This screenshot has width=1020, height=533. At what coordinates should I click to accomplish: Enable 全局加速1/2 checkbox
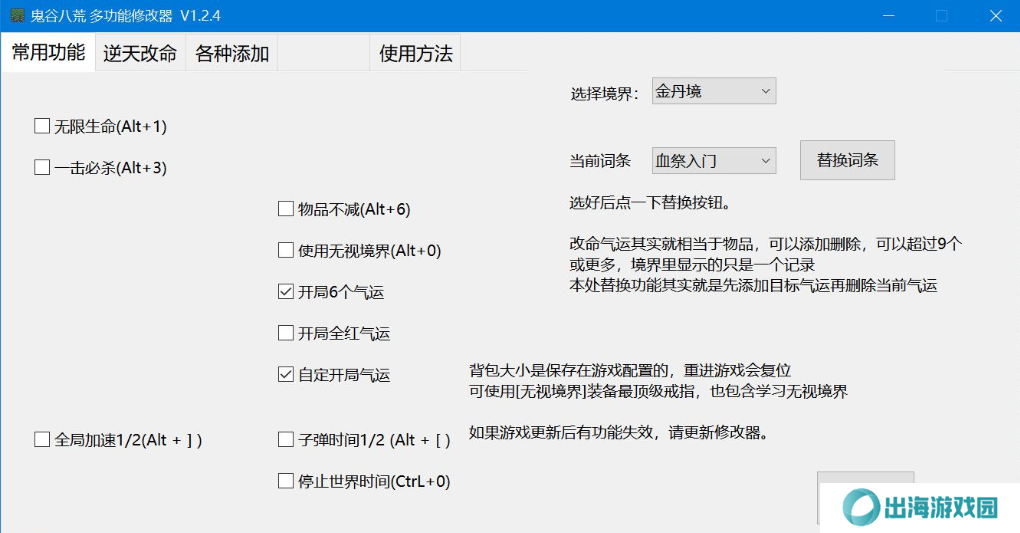pos(42,440)
